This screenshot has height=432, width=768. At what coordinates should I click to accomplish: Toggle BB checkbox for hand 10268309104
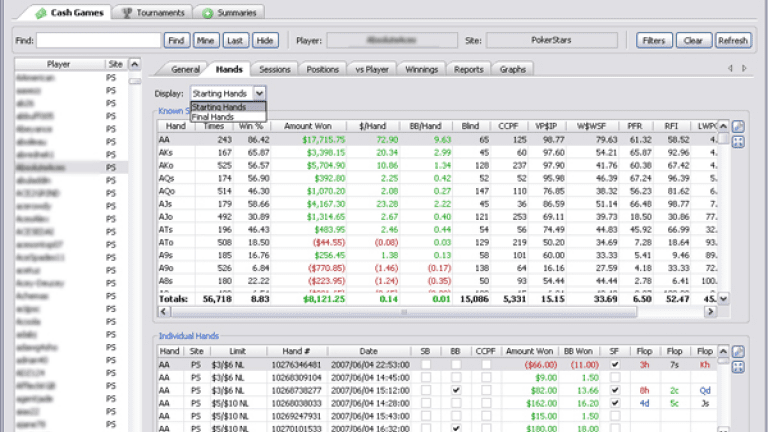point(456,378)
